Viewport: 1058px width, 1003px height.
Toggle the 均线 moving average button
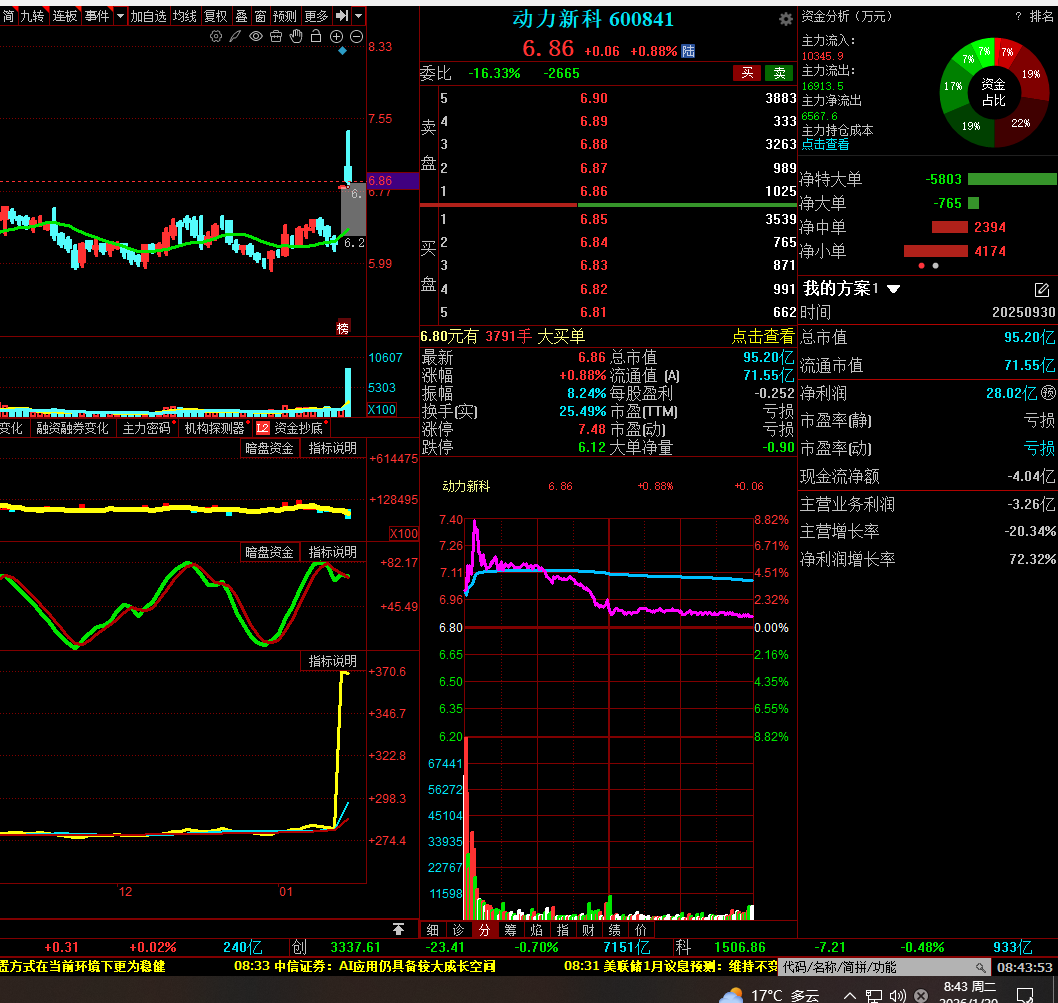(x=185, y=16)
